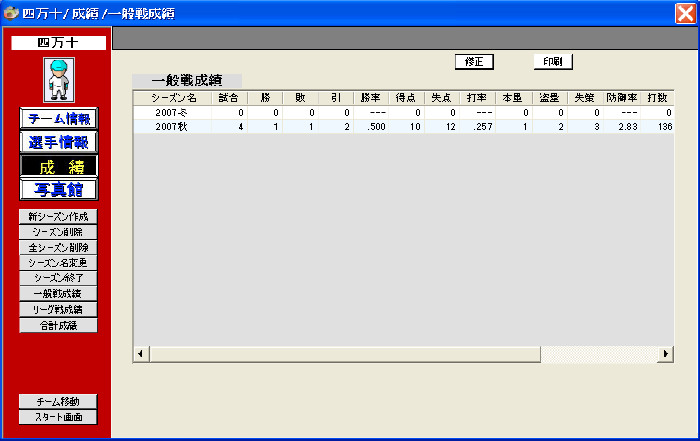Click 勝率 column header
This screenshot has width=700, height=441.
pos(371,98)
